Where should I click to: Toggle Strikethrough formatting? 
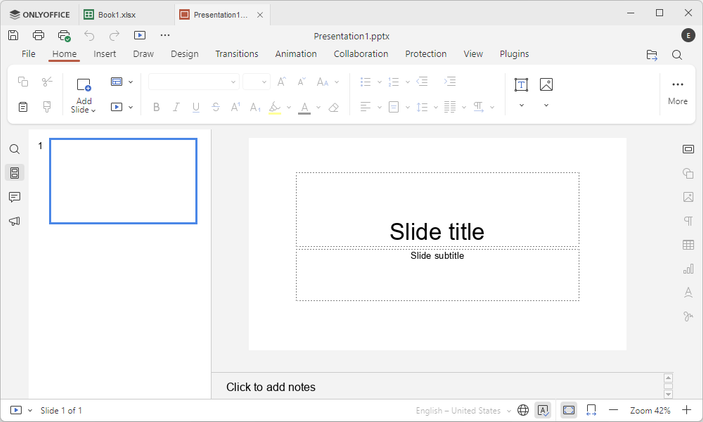[x=216, y=107]
